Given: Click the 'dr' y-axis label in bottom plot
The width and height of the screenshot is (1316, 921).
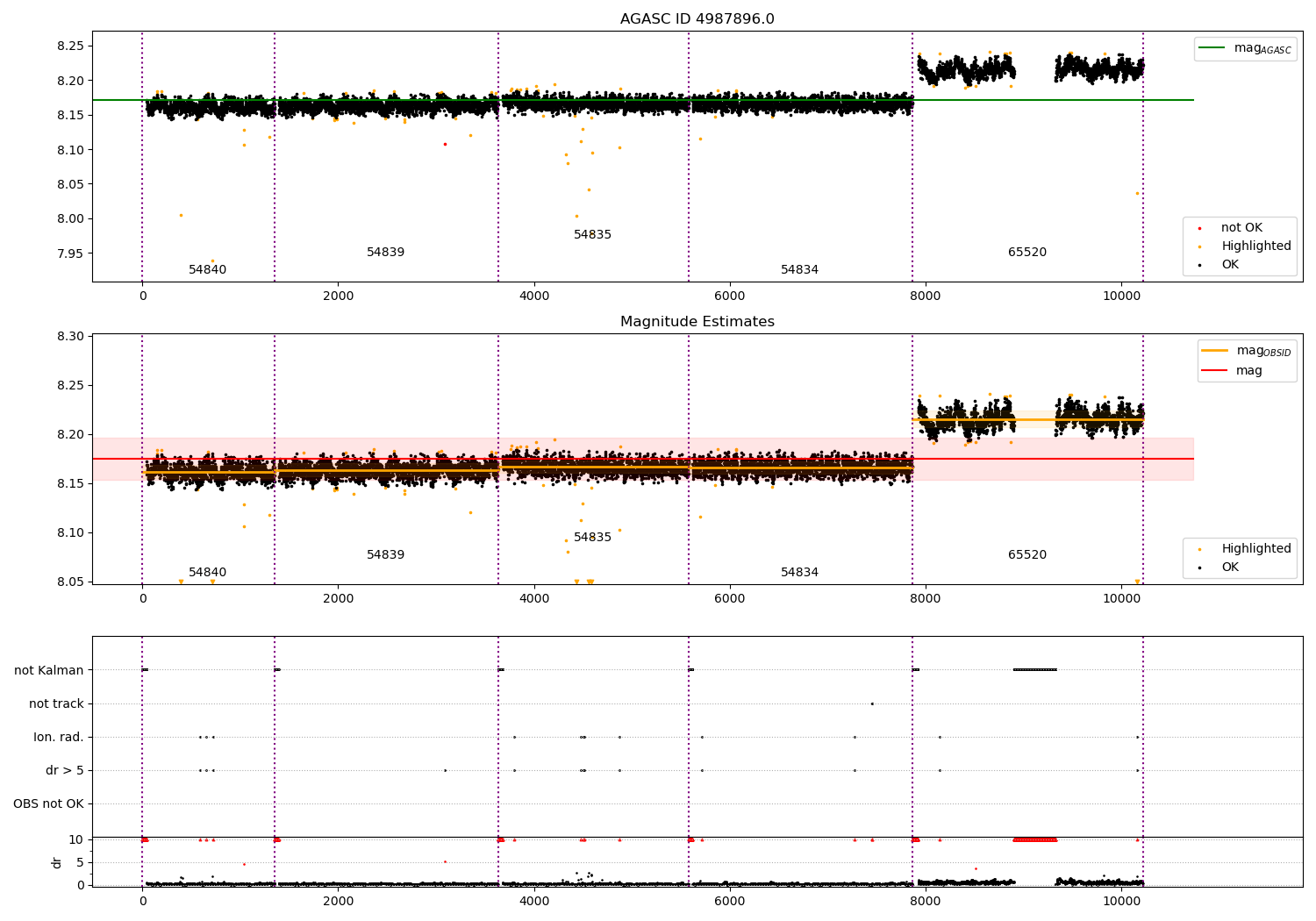Looking at the screenshot, I should click(x=57, y=862).
